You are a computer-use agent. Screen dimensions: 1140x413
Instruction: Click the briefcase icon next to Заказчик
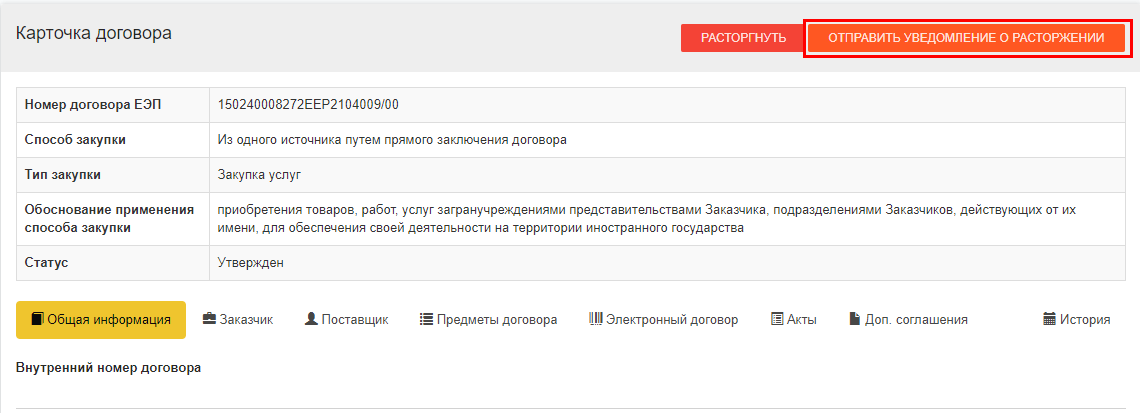(x=209, y=319)
